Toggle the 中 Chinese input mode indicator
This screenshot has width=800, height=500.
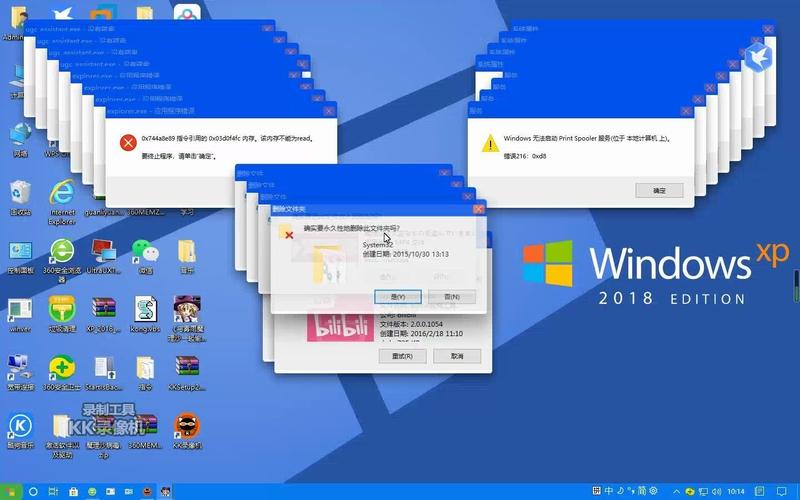tap(609, 491)
